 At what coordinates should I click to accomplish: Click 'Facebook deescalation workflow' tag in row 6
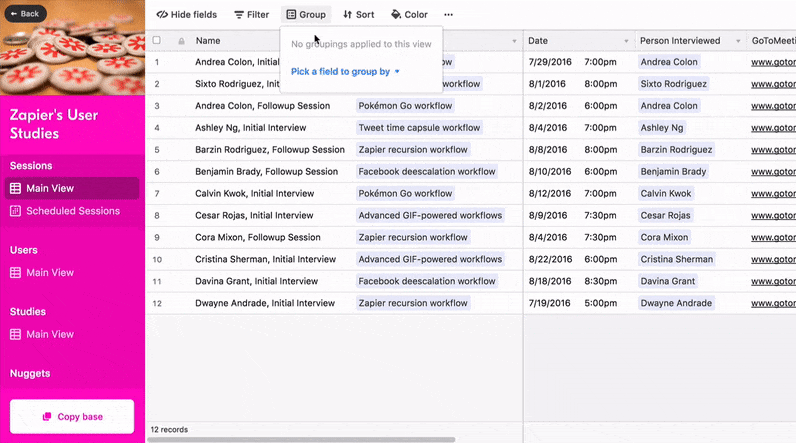click(x=427, y=172)
